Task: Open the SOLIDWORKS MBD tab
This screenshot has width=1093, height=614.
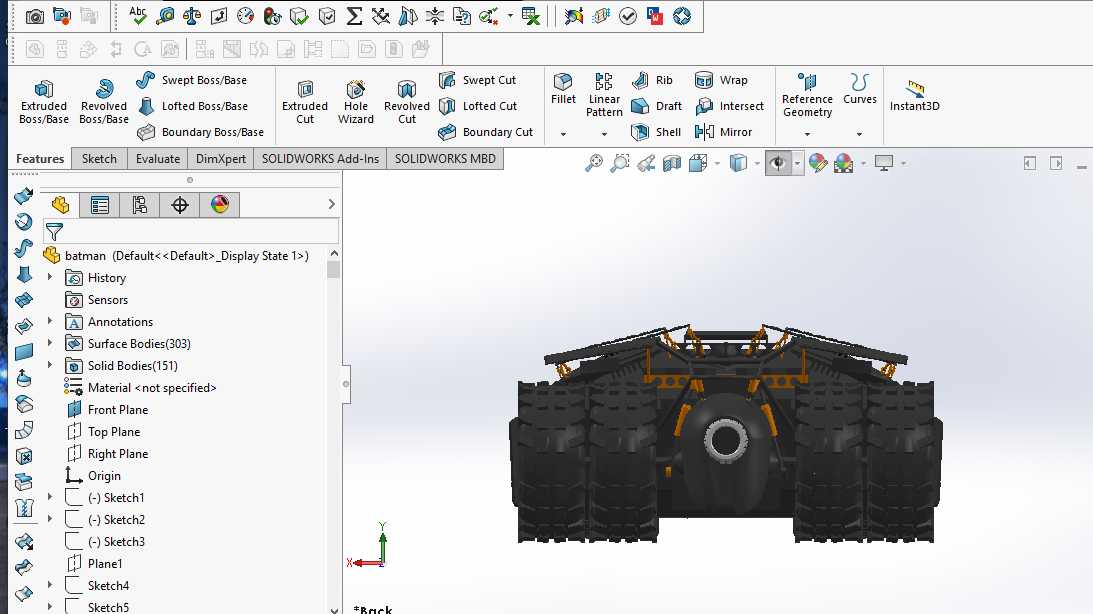Action: pyautogui.click(x=445, y=159)
